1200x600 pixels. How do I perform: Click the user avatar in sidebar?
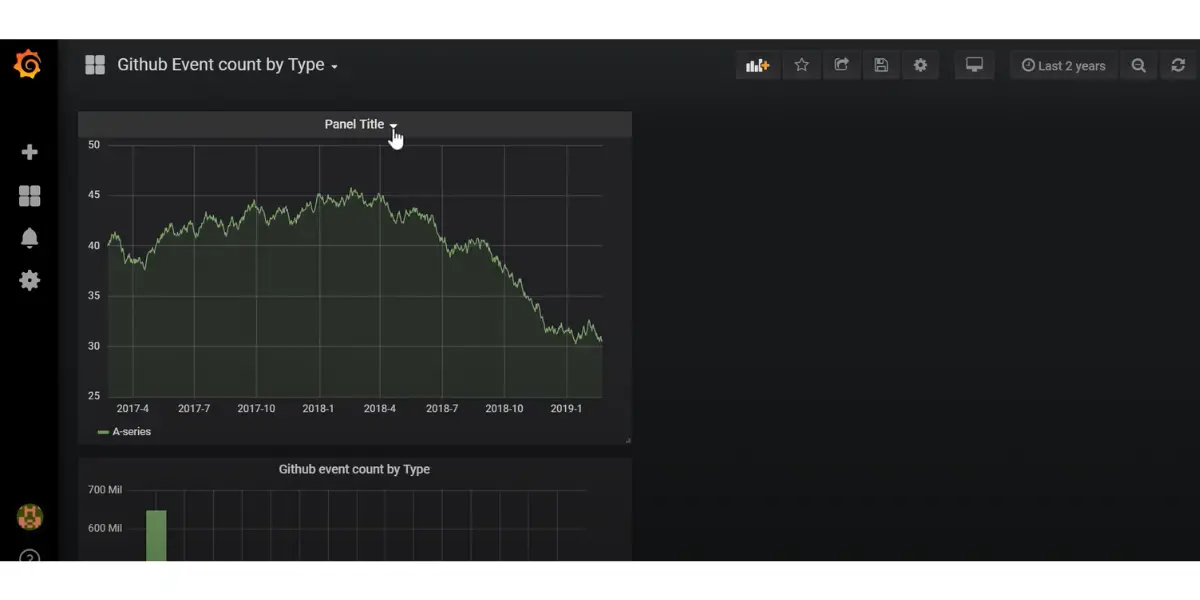(29, 516)
